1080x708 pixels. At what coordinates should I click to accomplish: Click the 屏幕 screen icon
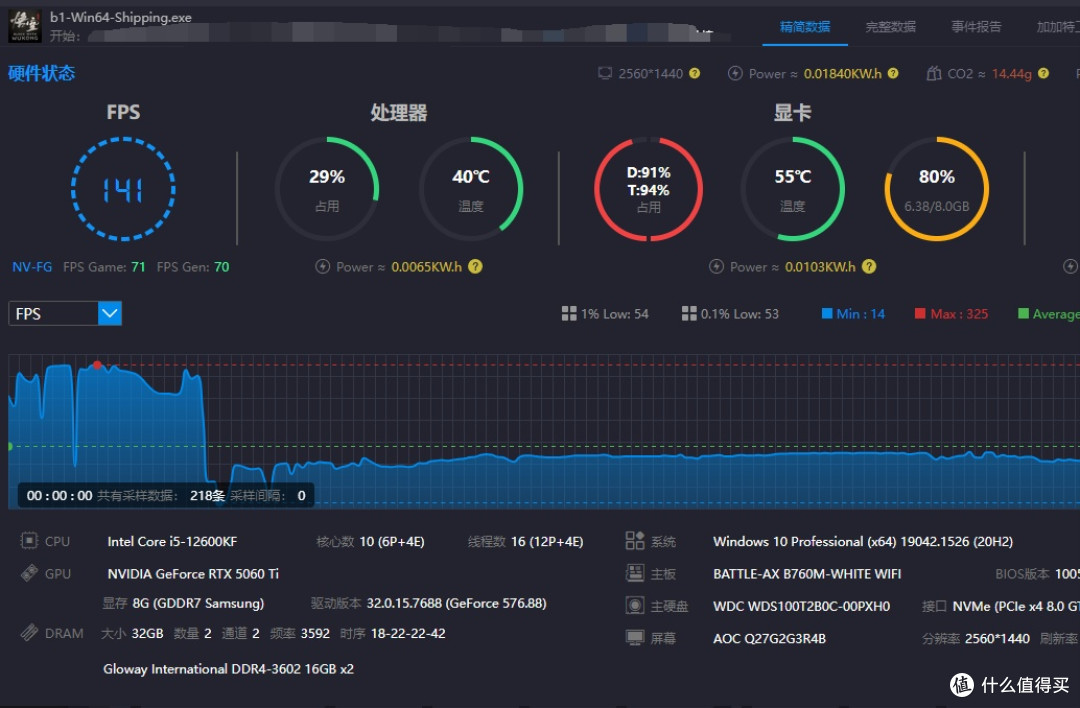[x=634, y=638]
